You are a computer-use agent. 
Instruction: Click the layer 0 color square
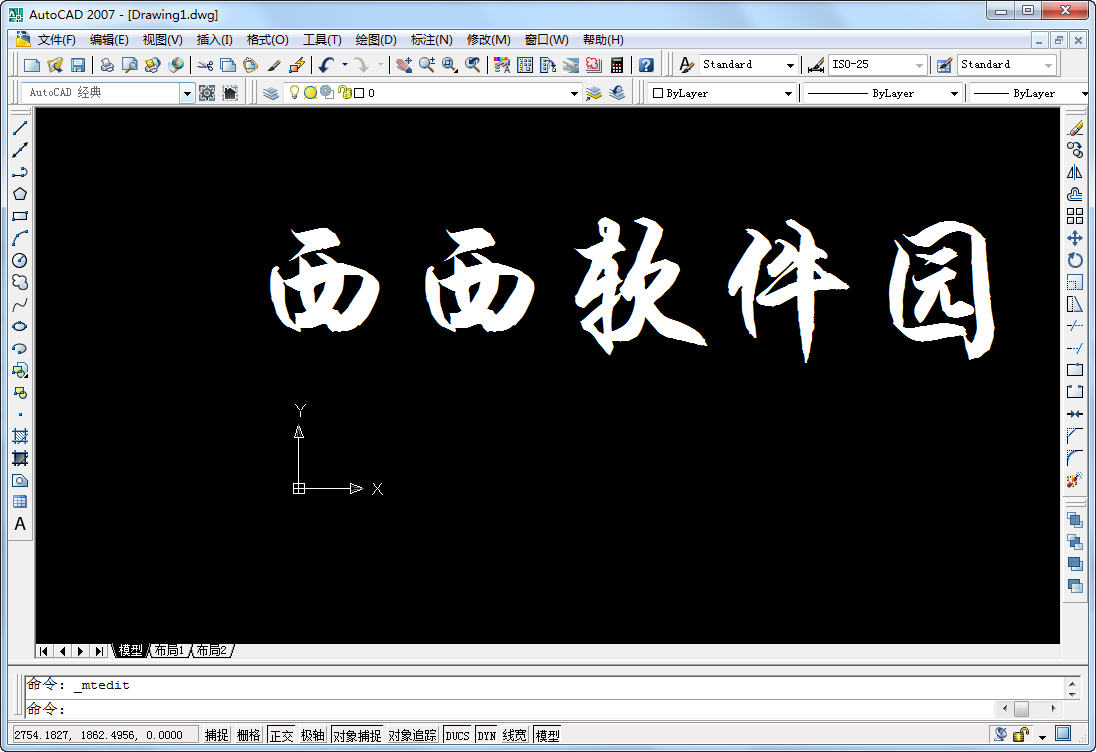(x=359, y=93)
